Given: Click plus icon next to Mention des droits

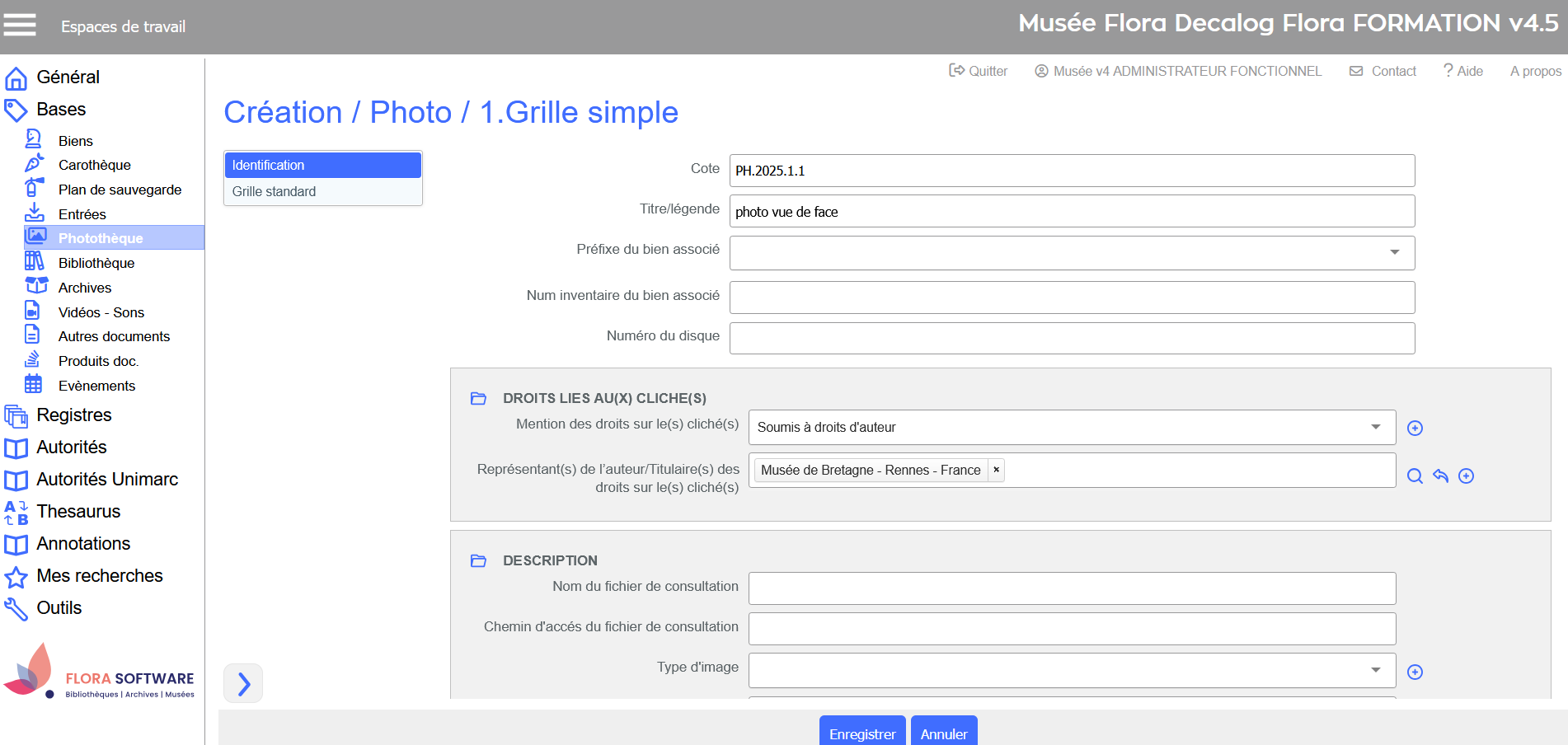Looking at the screenshot, I should pos(1415,428).
